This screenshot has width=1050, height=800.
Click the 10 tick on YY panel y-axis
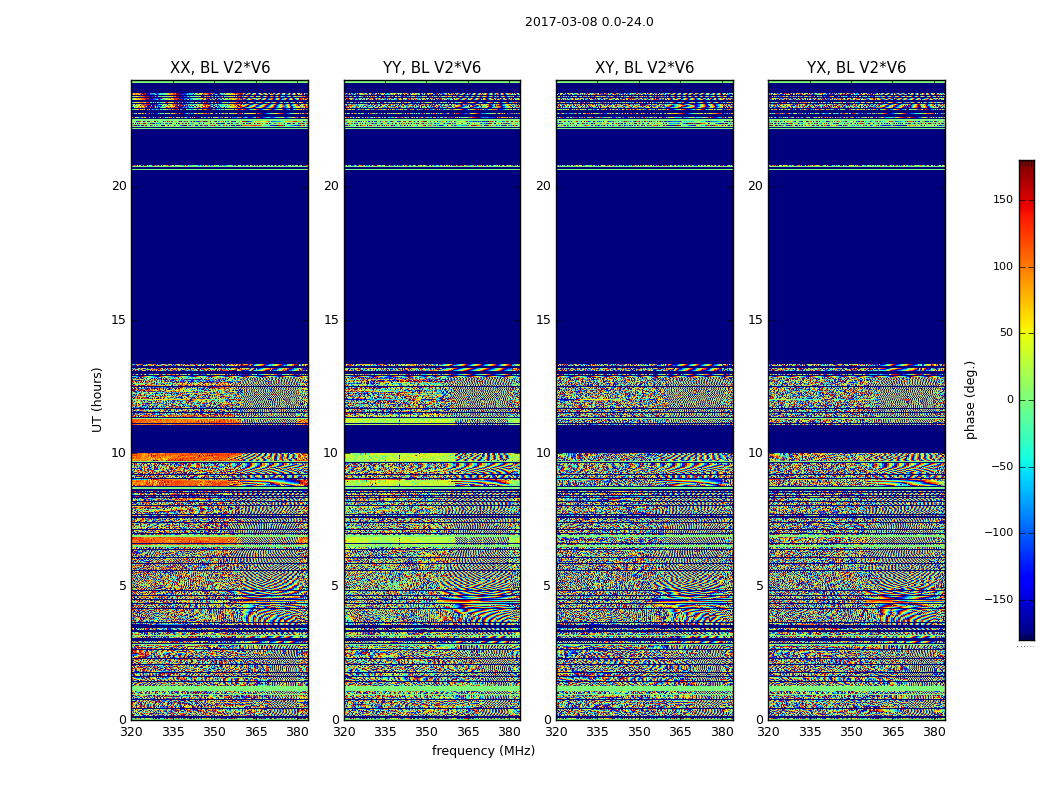[x=331, y=453]
